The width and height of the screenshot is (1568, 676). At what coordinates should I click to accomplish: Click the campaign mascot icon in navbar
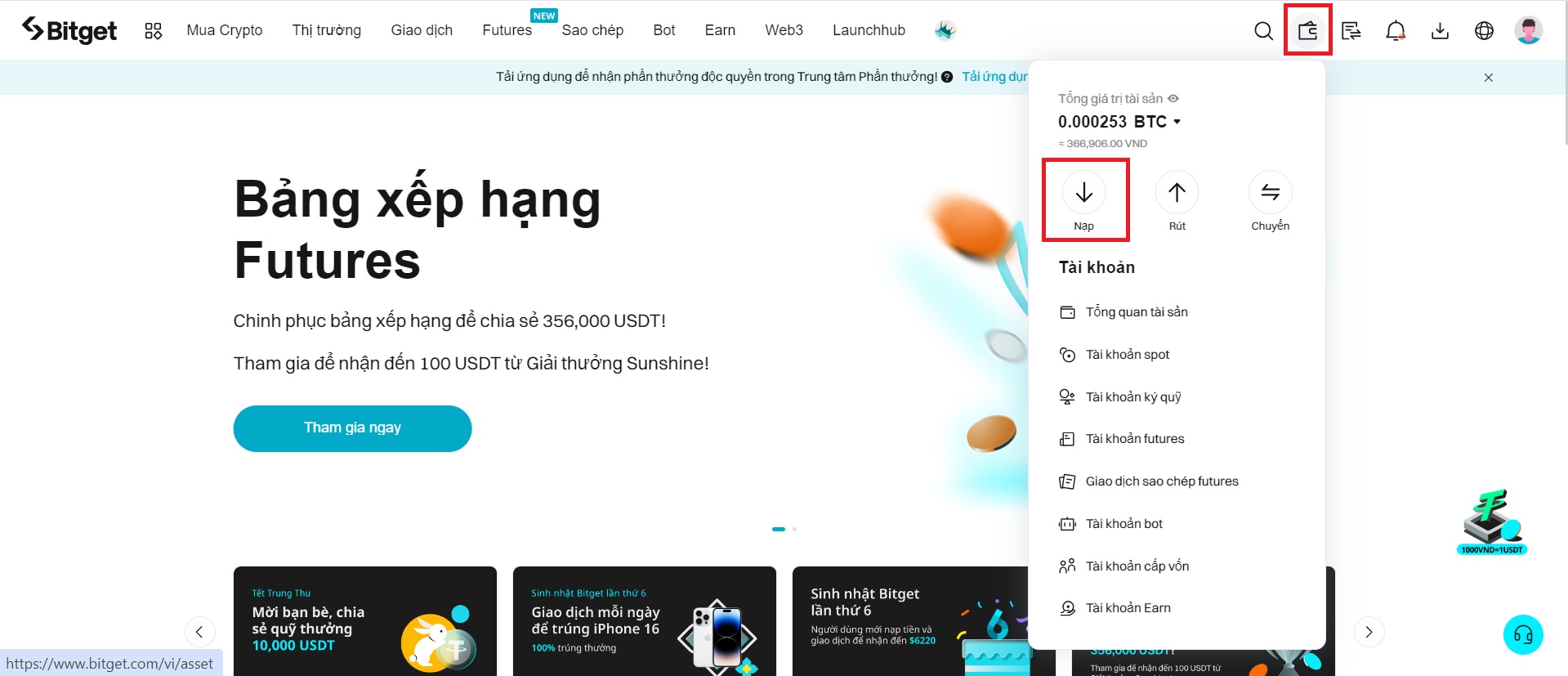coord(945,31)
